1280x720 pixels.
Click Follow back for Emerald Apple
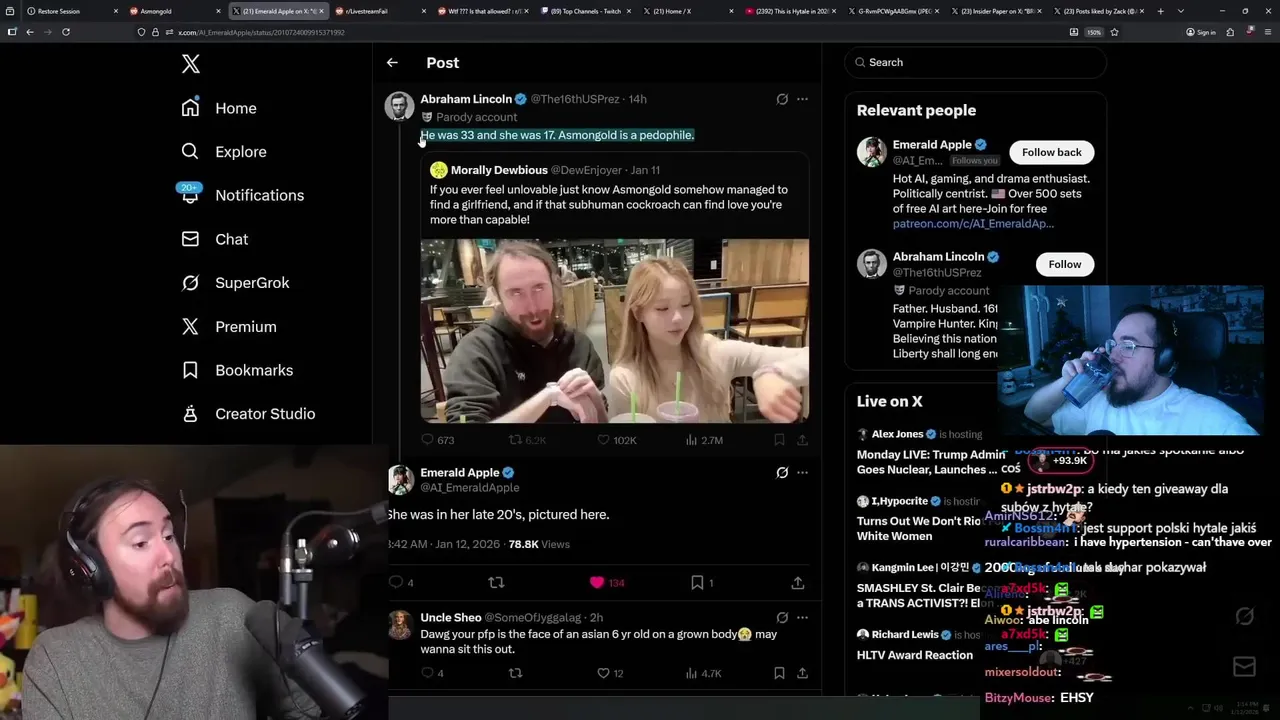tap(1051, 152)
